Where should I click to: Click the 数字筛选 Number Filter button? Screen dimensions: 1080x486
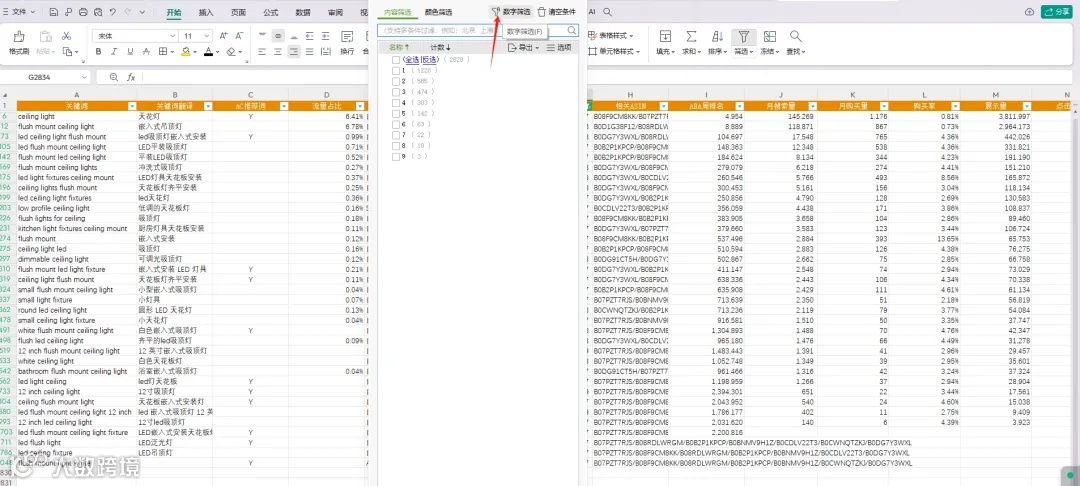point(511,12)
